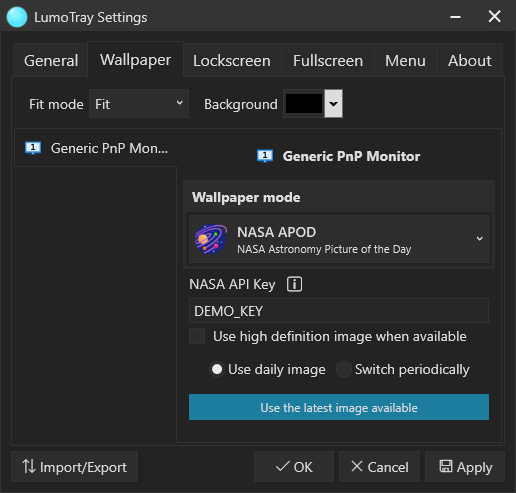Click the LumoTray app logo in title bar
The height and width of the screenshot is (493, 516).
point(17,17)
